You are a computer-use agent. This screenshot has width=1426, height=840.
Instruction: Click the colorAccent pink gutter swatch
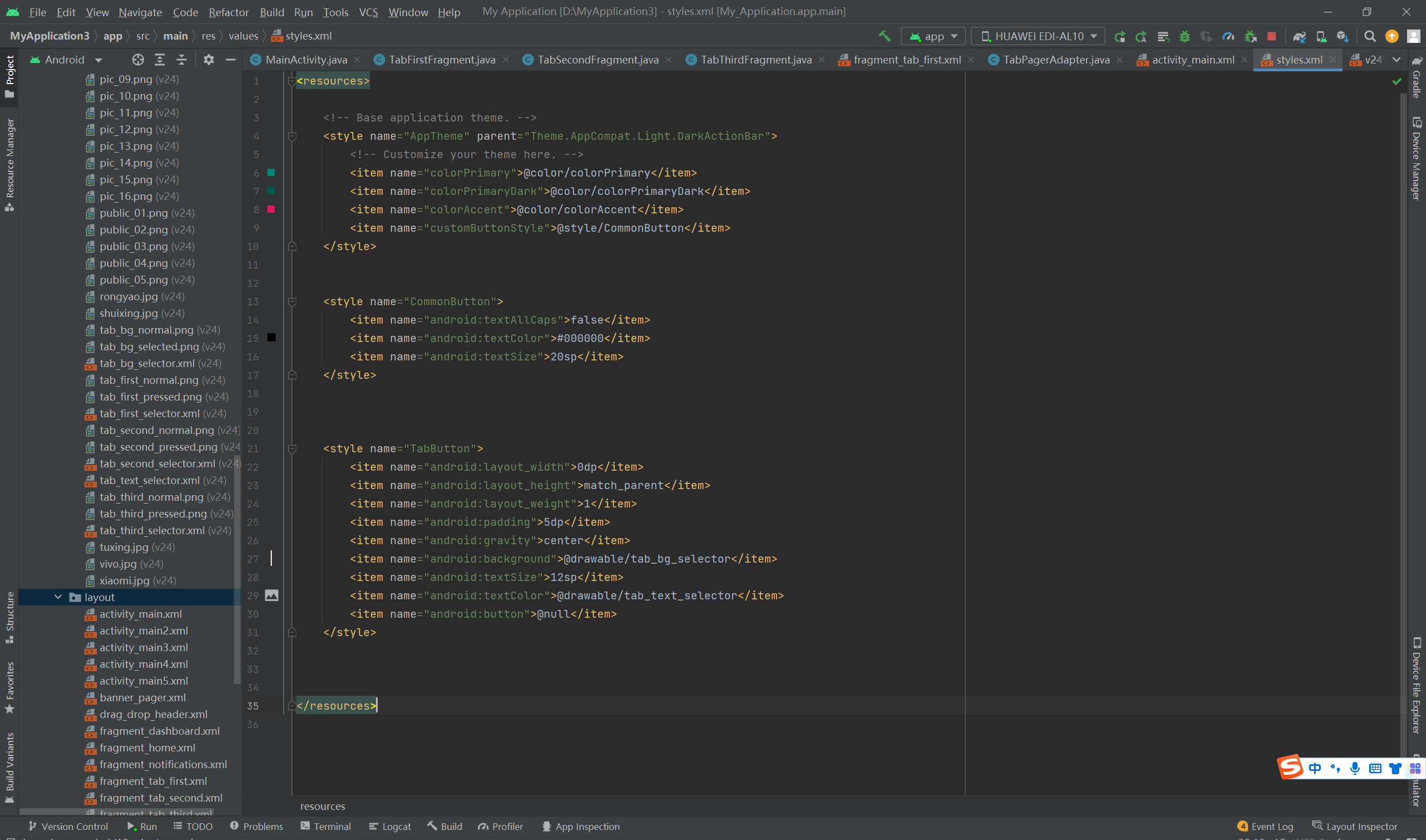tap(271, 209)
